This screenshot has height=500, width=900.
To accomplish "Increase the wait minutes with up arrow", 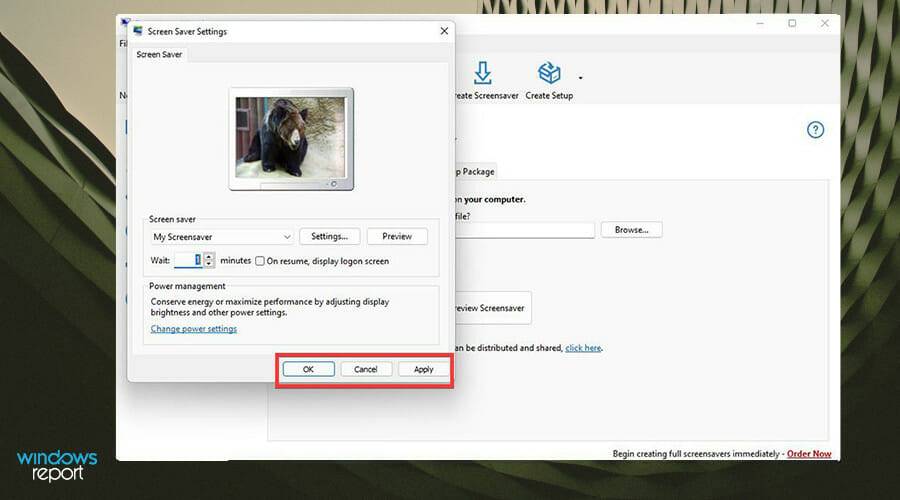I will tap(209, 257).
